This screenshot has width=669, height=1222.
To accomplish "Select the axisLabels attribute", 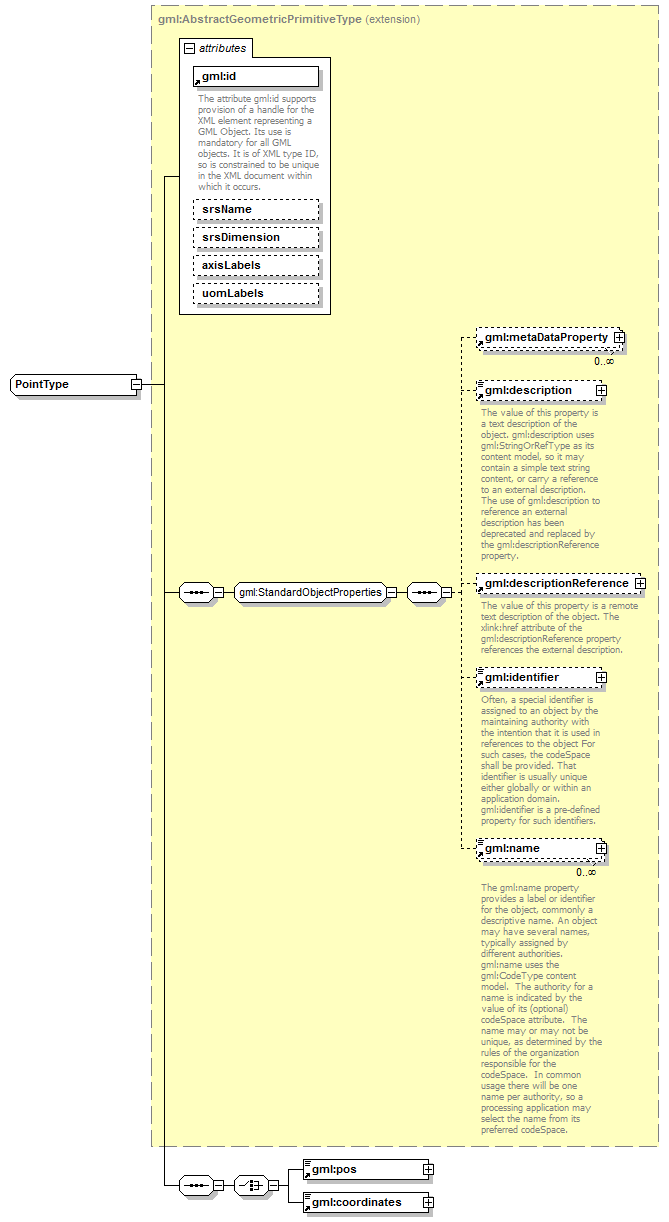I will pos(256,265).
